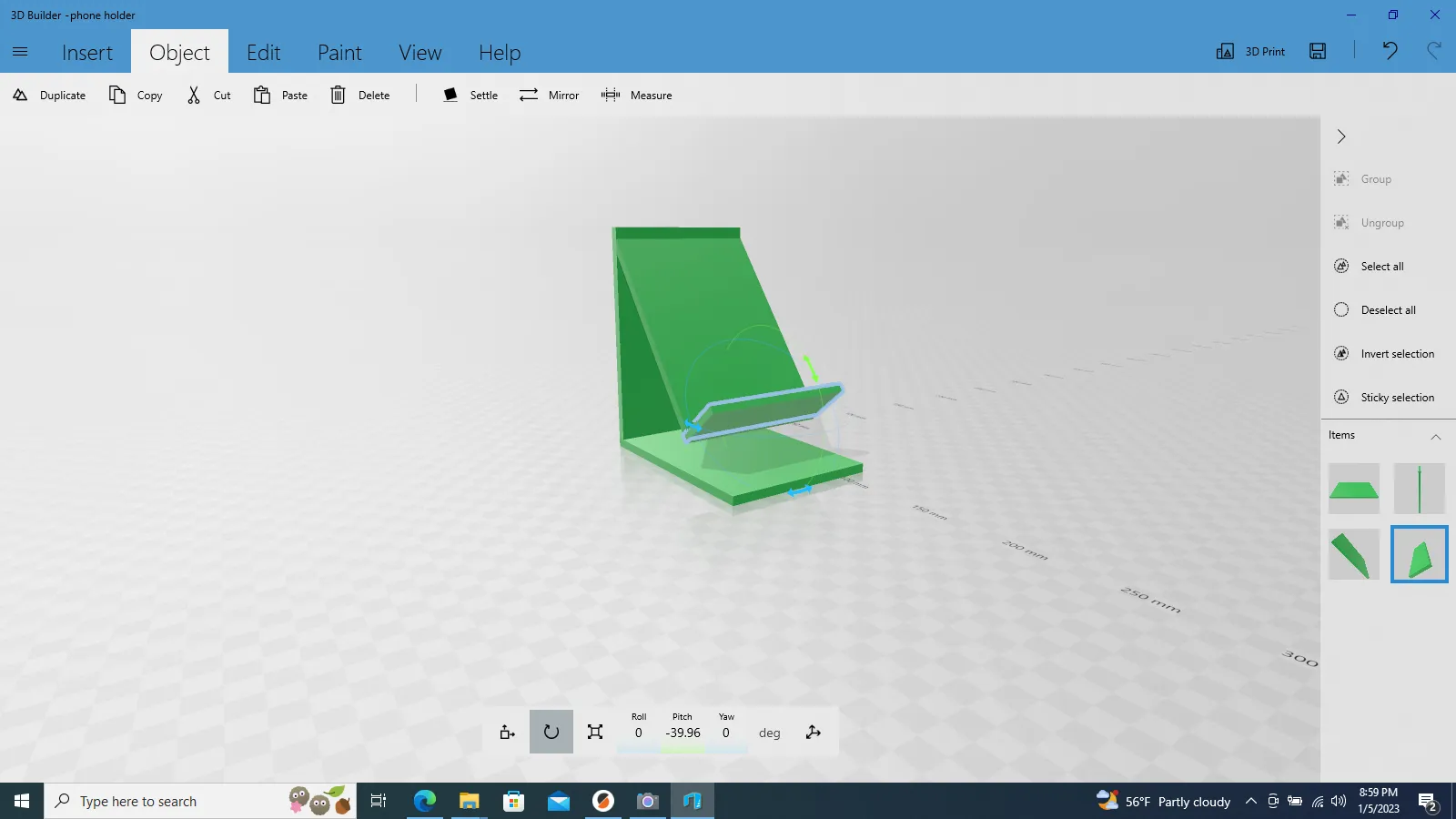Switch to the Insert tab
This screenshot has width=1456, height=819.
coord(87,53)
